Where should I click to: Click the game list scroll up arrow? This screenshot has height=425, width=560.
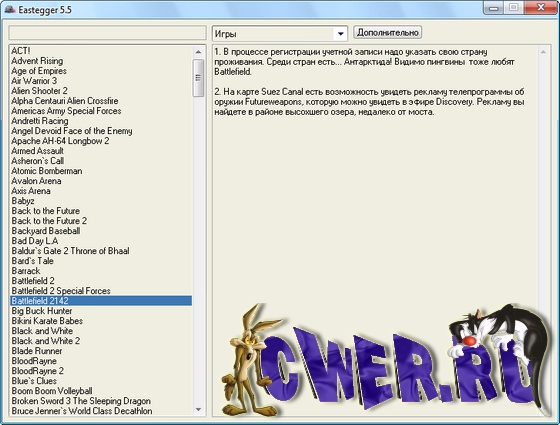pos(199,52)
